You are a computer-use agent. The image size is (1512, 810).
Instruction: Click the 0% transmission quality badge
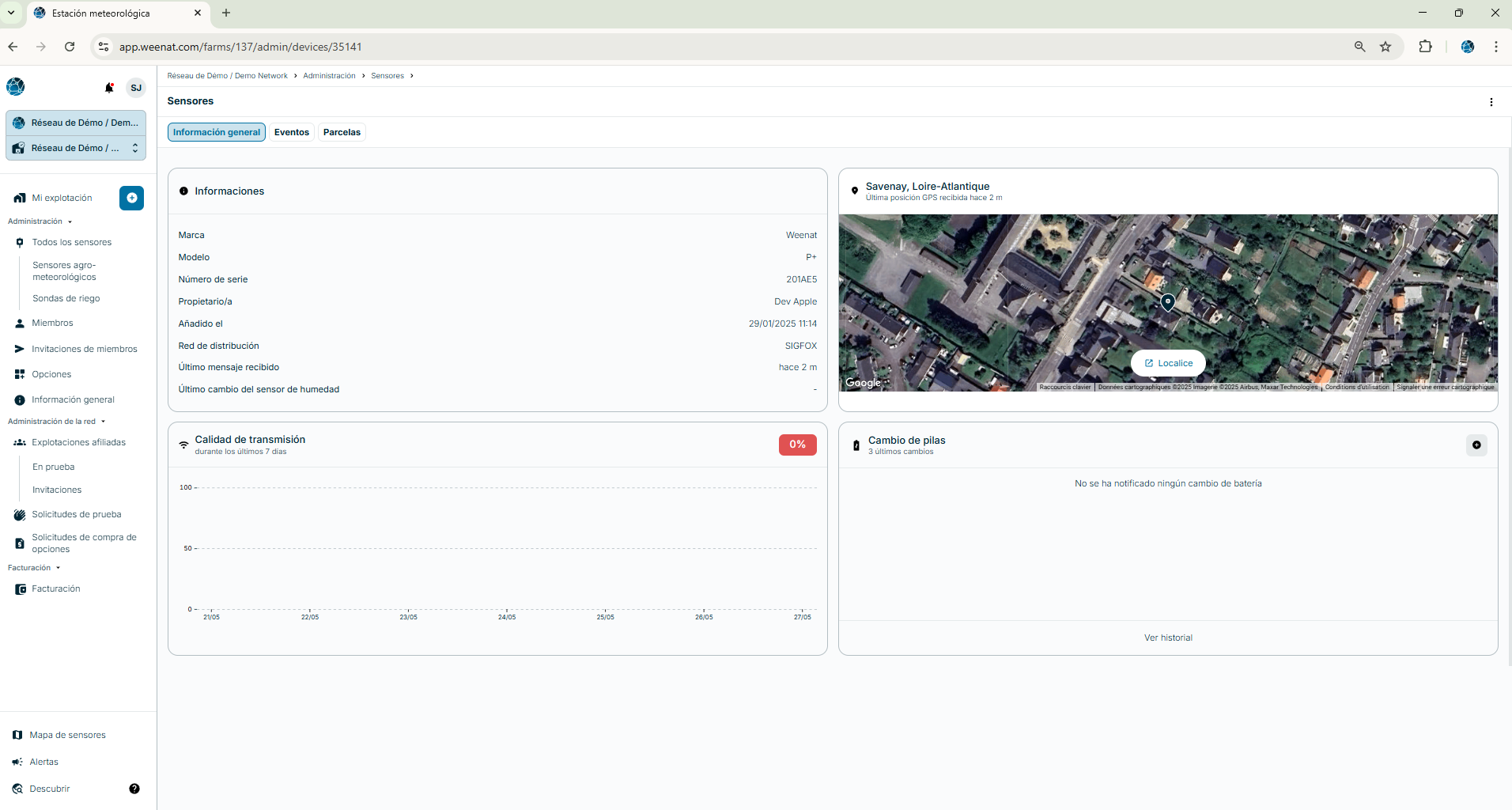tap(797, 445)
